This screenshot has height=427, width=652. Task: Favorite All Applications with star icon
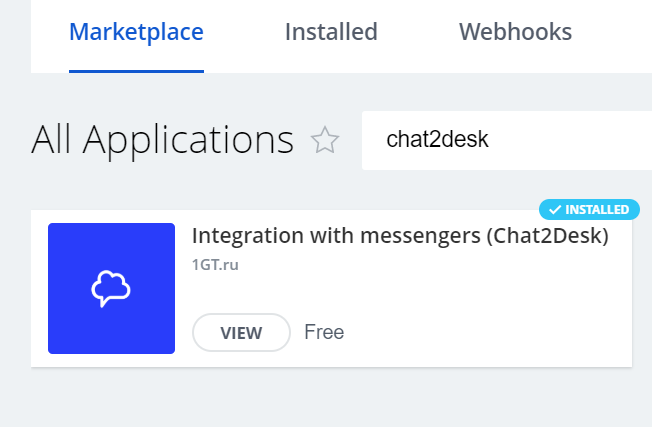tap(325, 140)
